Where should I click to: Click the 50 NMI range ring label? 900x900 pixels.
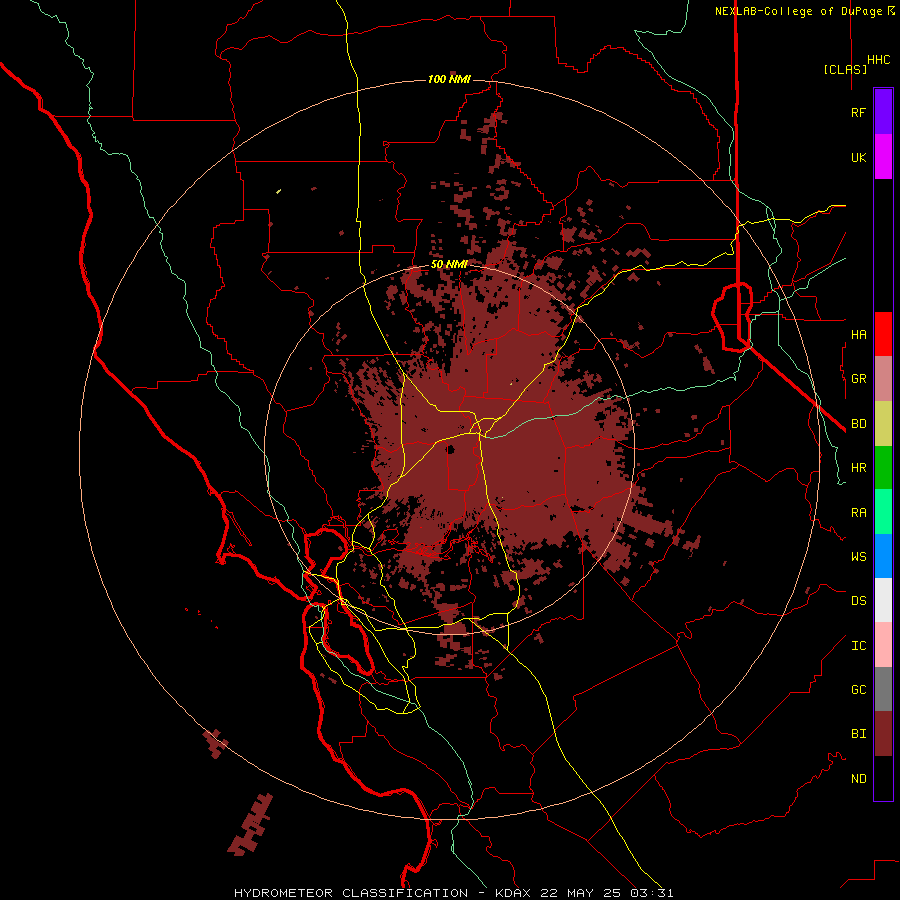tap(449, 265)
